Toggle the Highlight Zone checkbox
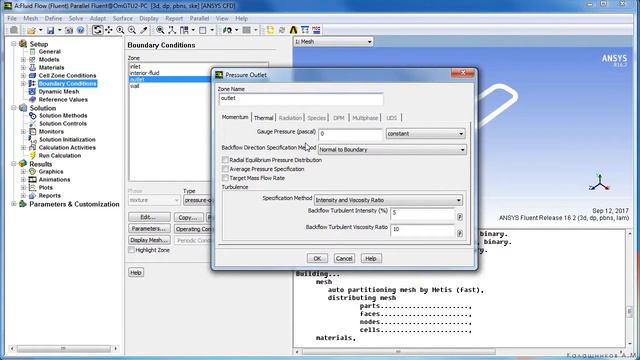The image size is (640, 360). [131, 250]
